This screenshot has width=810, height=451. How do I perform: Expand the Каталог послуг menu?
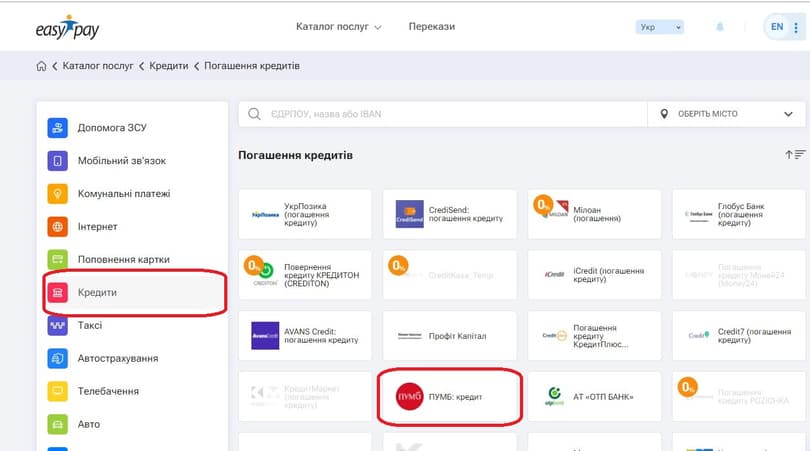coord(338,27)
